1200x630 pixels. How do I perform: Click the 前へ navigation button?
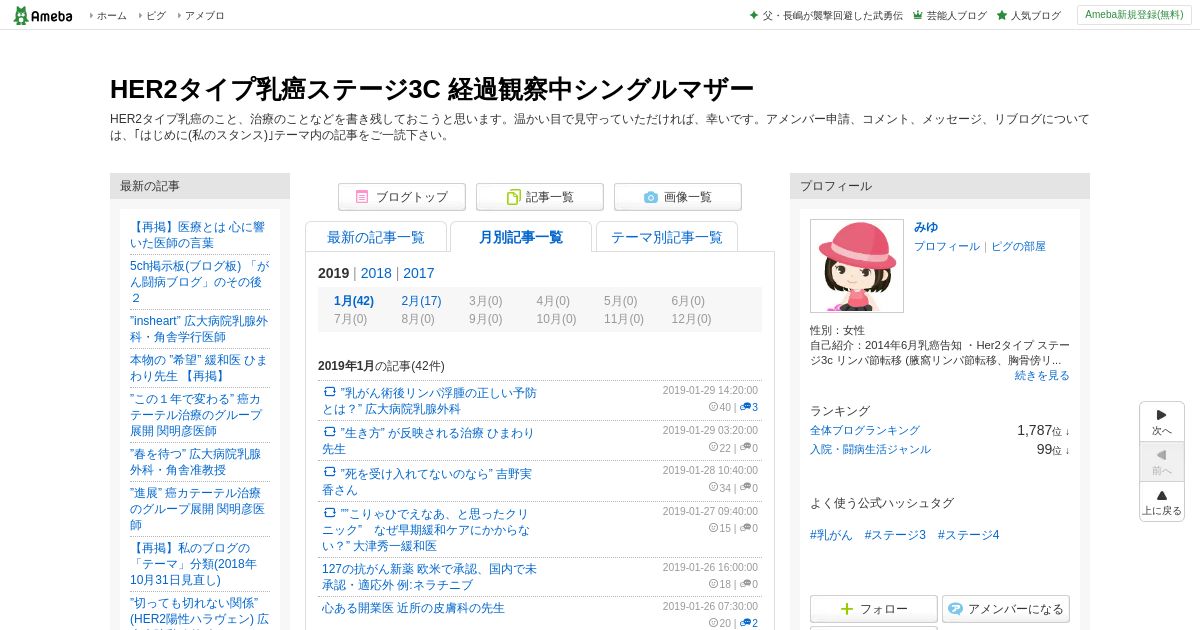click(1162, 462)
